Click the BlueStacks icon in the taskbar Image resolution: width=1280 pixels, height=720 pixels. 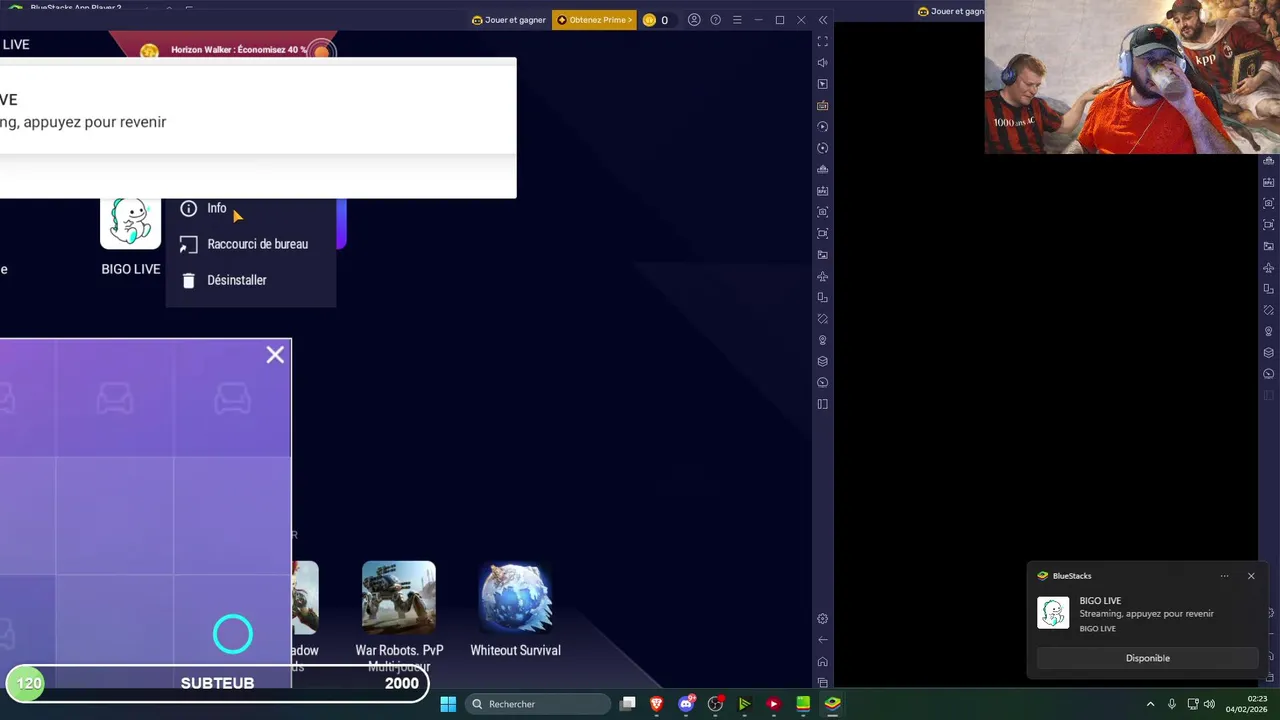tap(832, 704)
